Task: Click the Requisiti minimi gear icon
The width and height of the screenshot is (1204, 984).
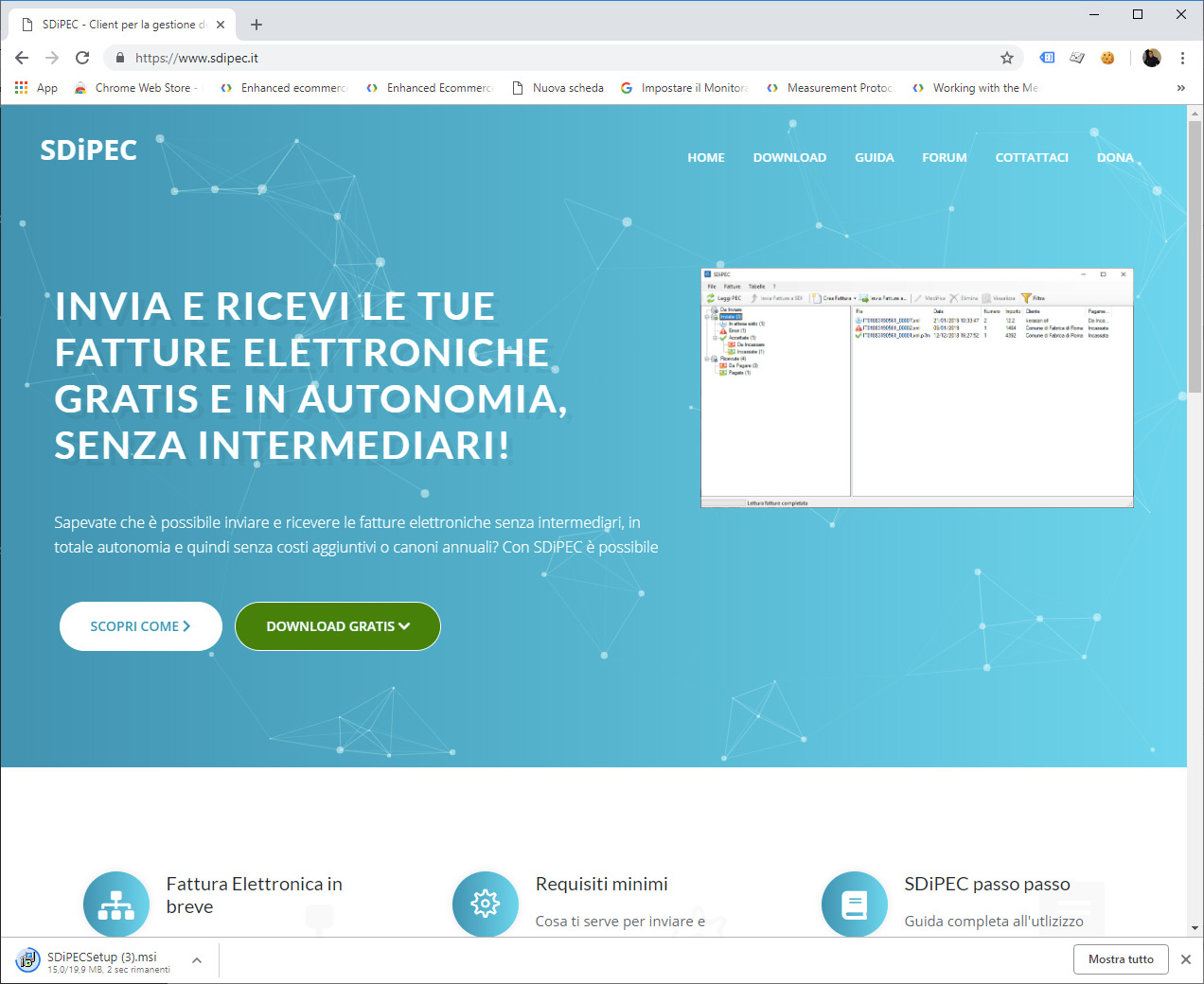Action: 486,905
